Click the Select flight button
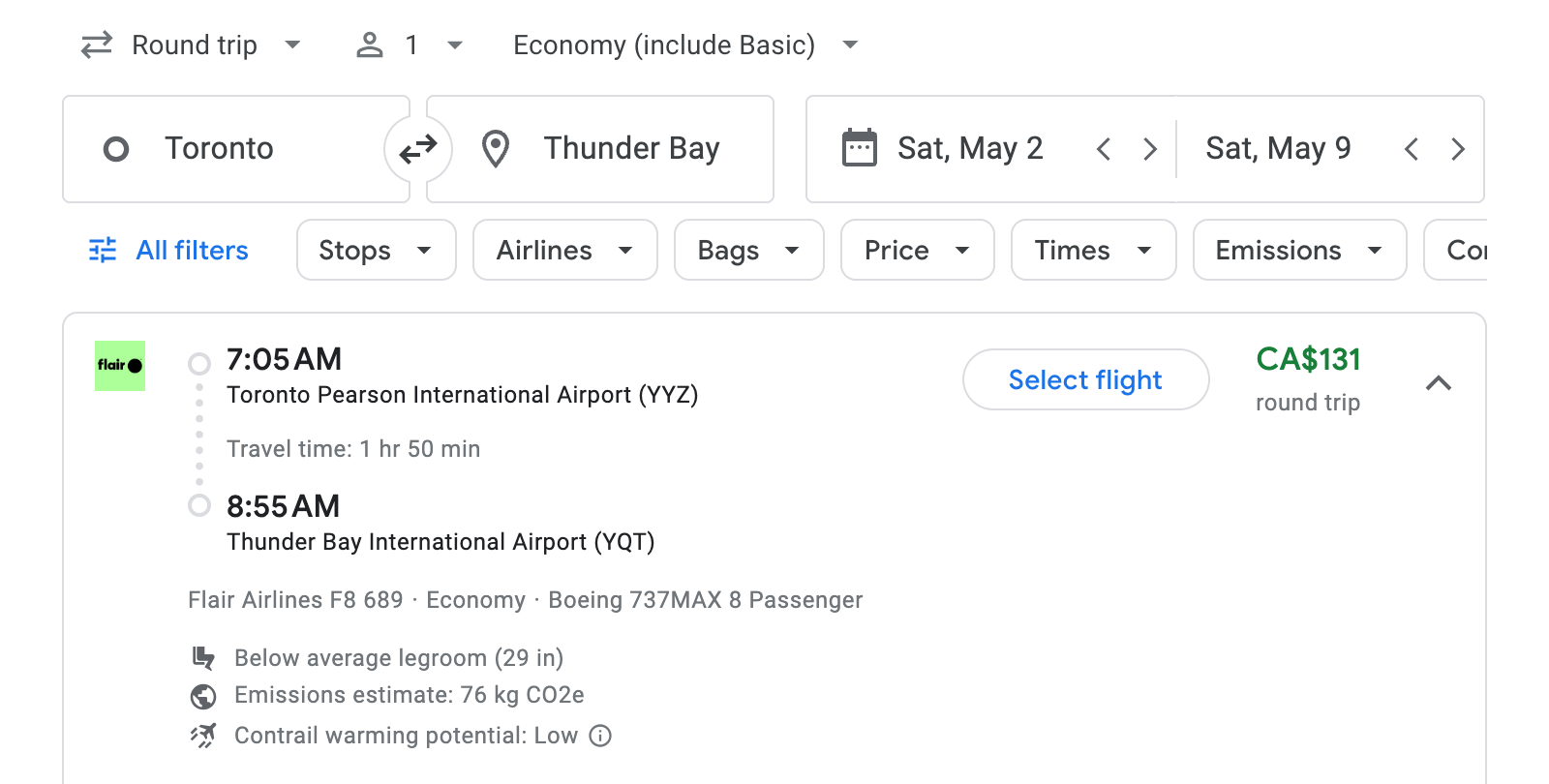 click(x=1085, y=379)
